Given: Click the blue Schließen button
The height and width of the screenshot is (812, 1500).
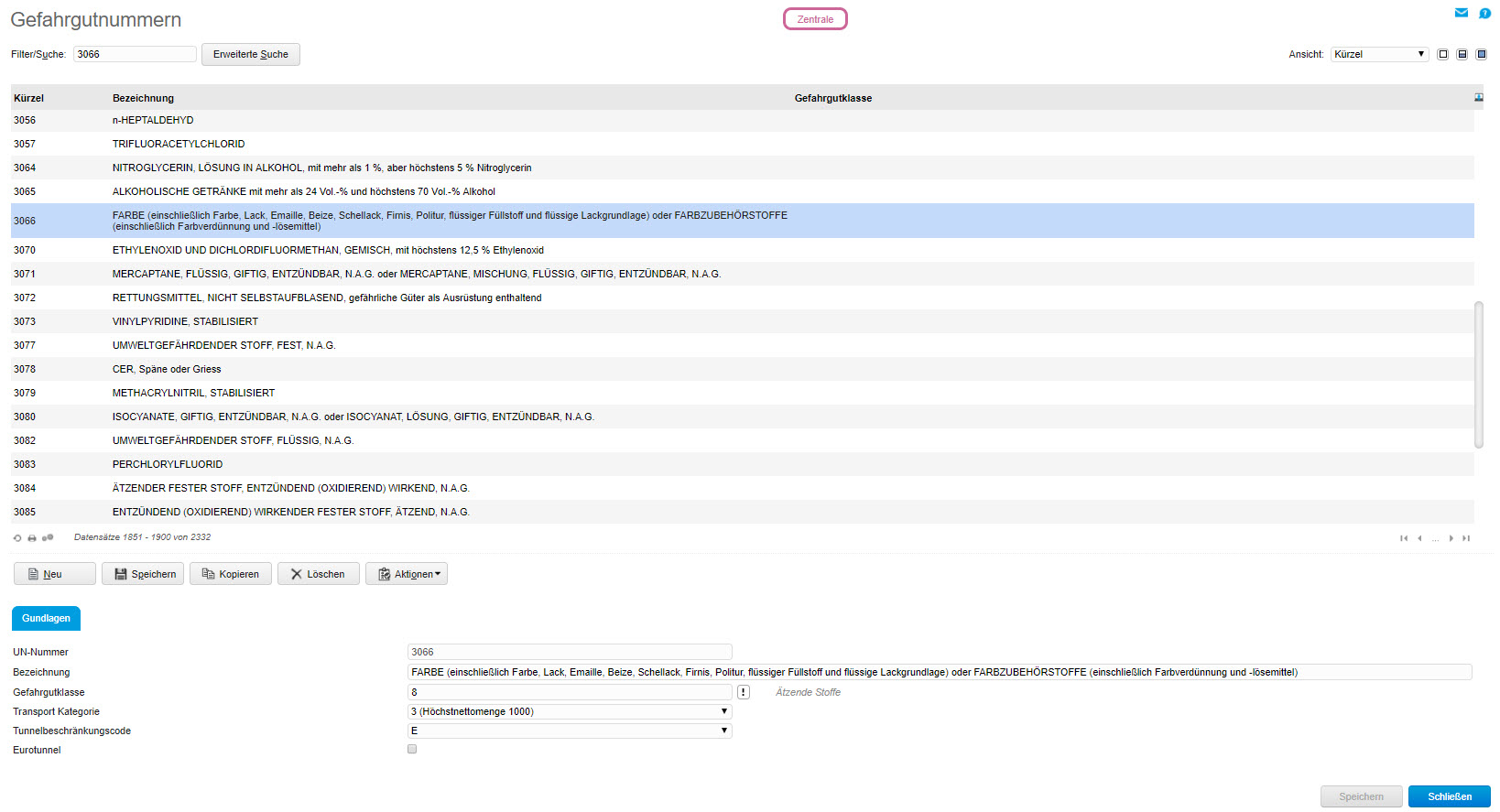Looking at the screenshot, I should point(1450,796).
